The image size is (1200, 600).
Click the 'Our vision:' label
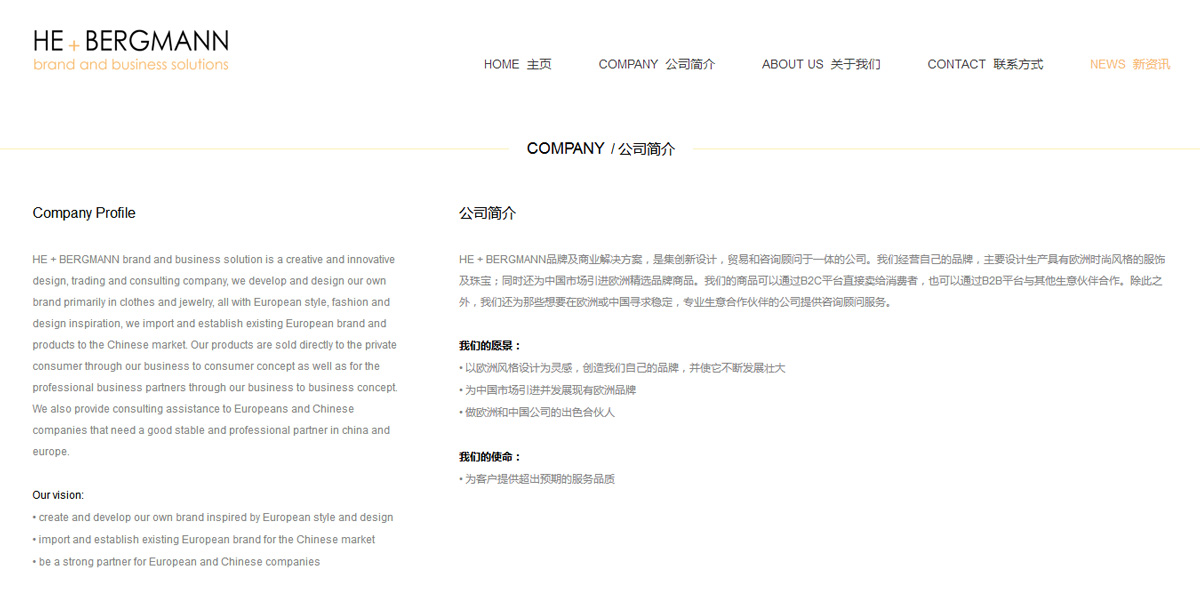click(58, 495)
